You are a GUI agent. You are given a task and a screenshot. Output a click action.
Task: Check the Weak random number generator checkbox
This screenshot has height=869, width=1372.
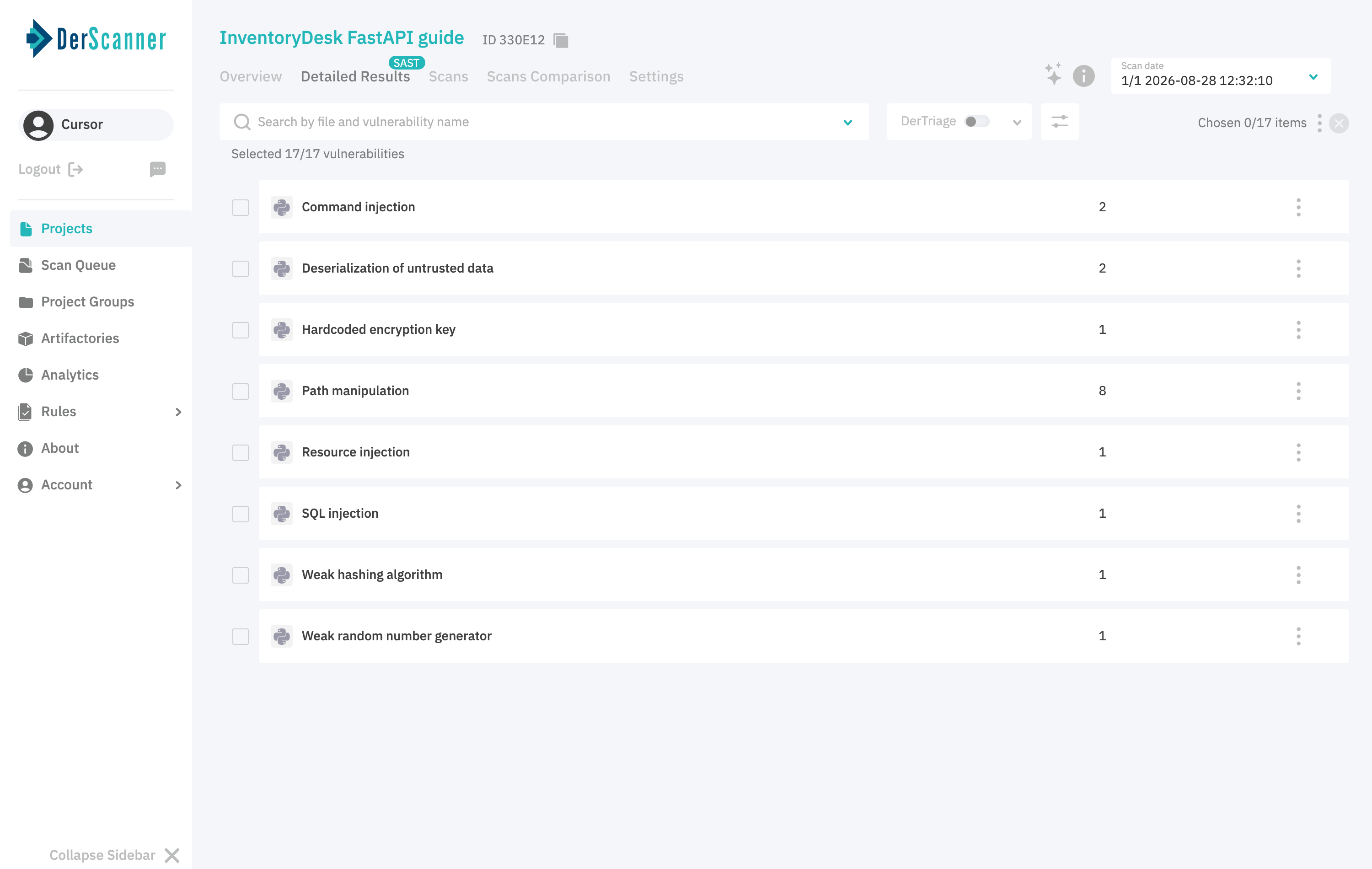click(x=241, y=637)
